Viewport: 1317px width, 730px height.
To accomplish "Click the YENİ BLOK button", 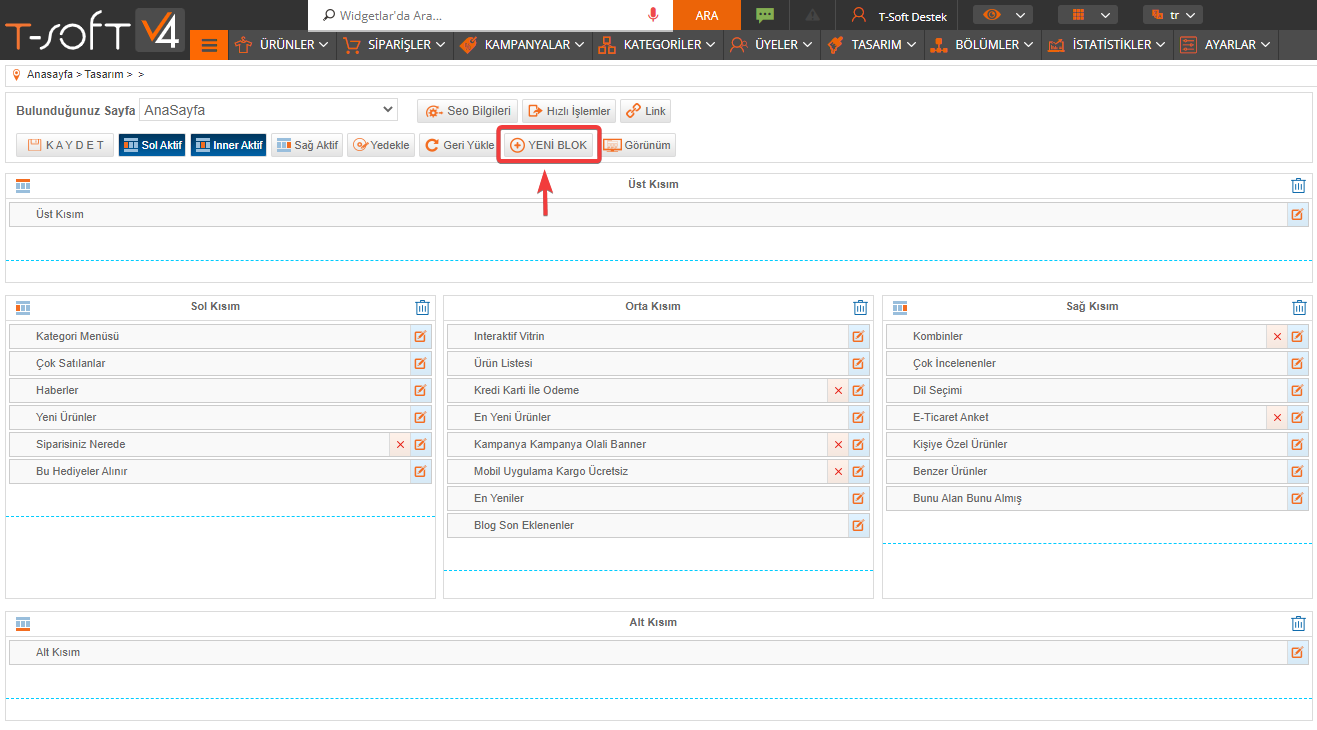I will (549, 145).
